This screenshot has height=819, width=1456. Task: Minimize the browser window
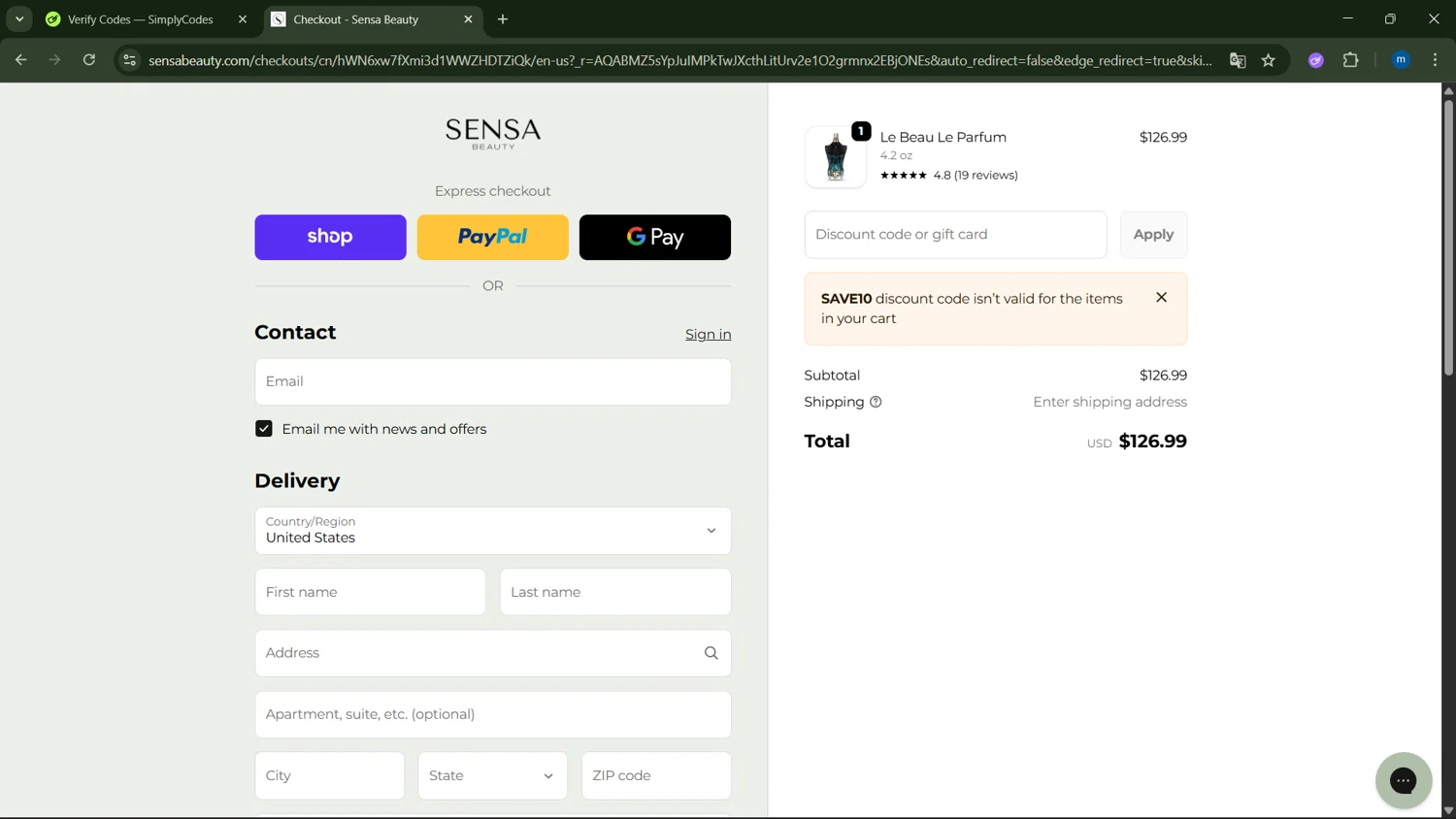1347,18
